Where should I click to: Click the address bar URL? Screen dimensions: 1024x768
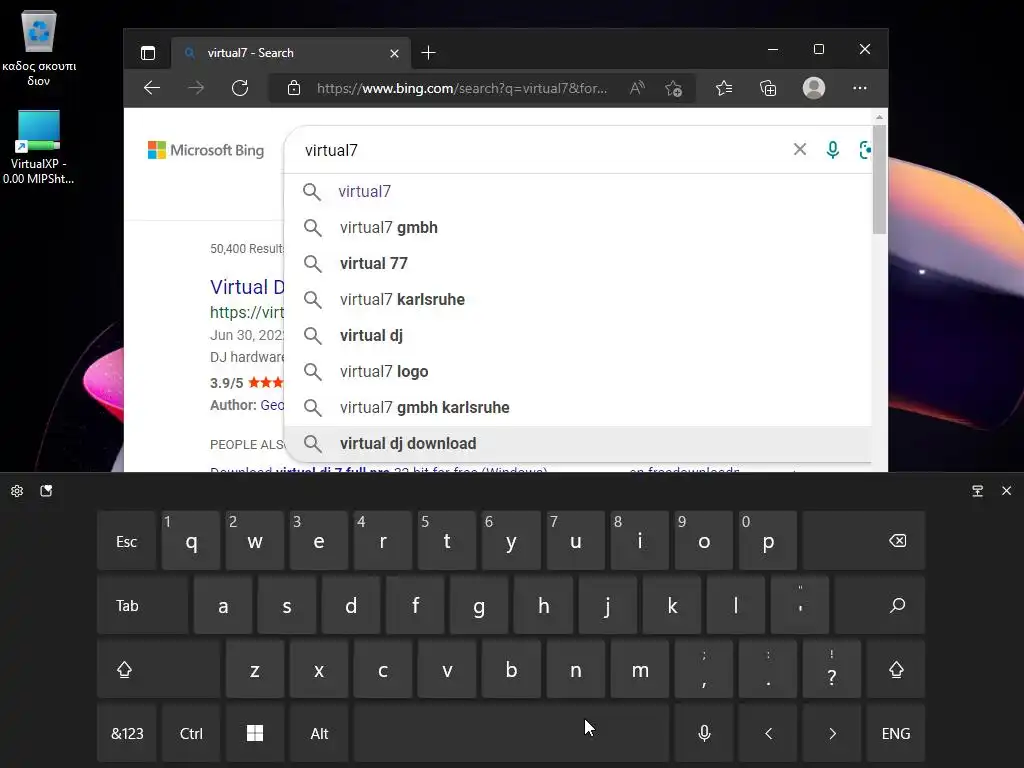[462, 88]
